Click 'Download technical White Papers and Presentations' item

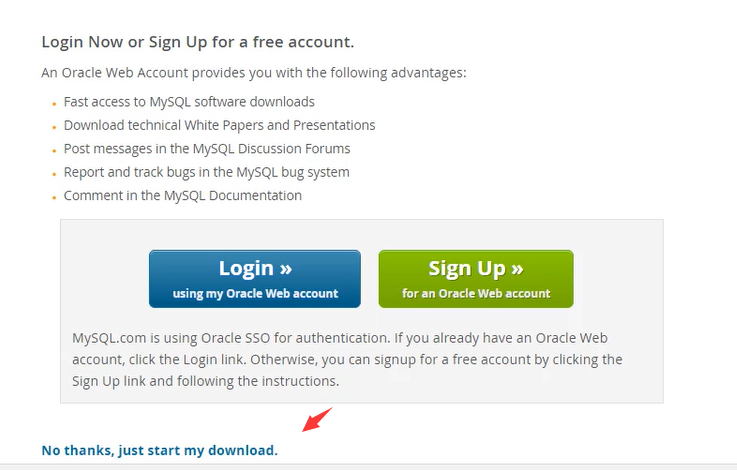pos(220,125)
